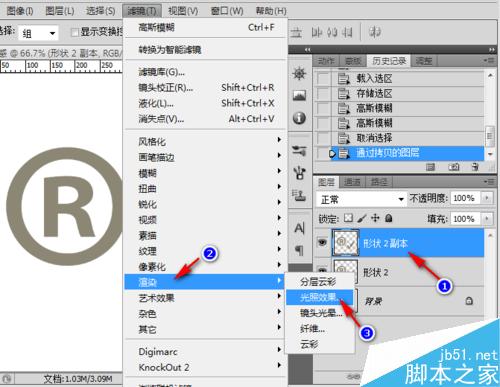Select the 形状 2 副本 layer thumbnail
Screen dimensions: 500x387
(345, 242)
